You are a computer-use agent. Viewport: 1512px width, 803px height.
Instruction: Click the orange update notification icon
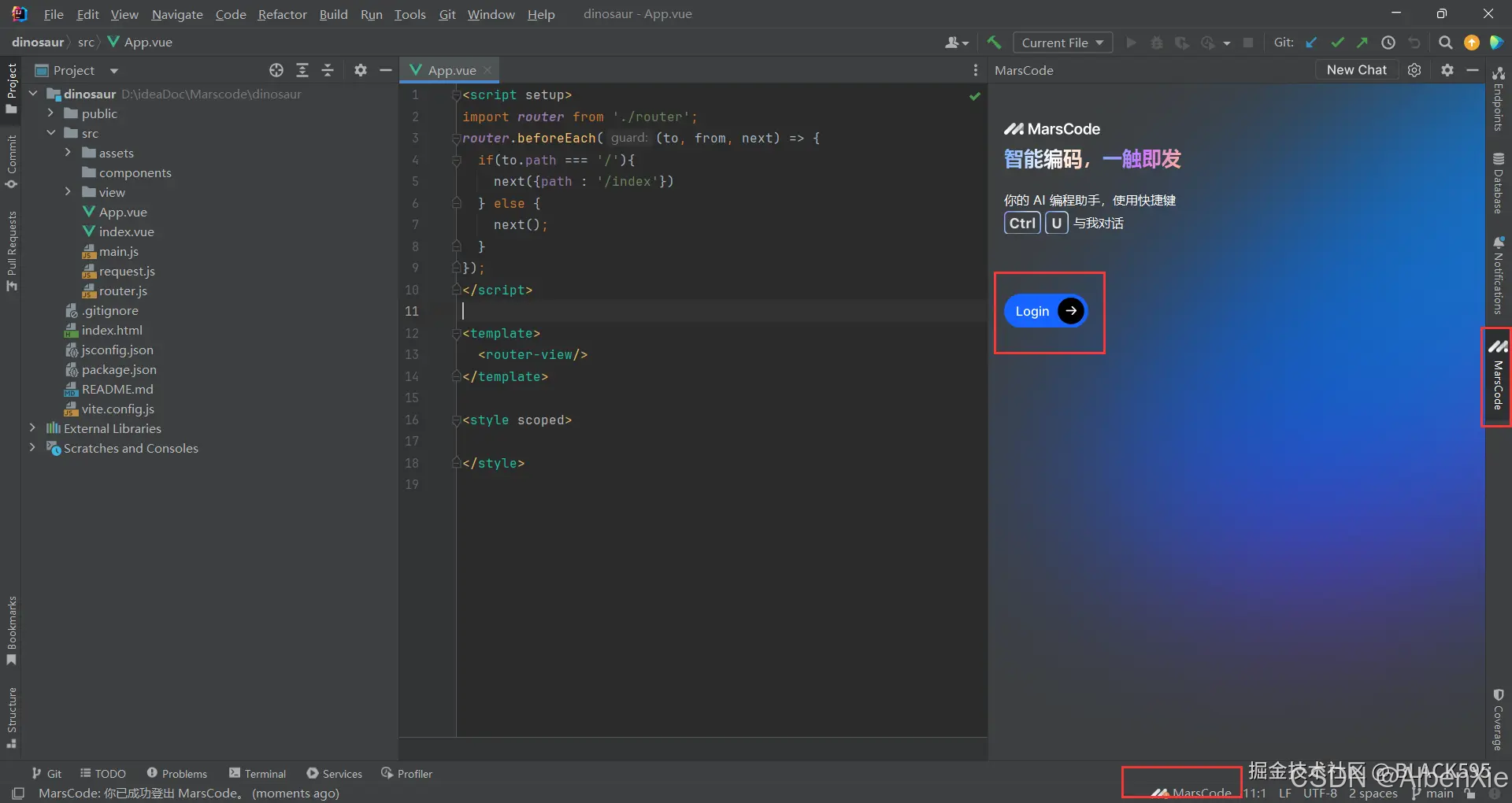[1472, 43]
